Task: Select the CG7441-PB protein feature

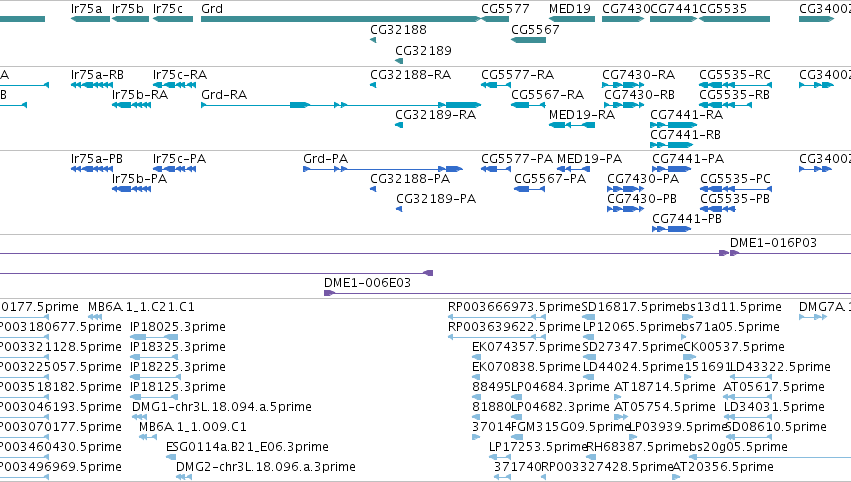Action: click(671, 229)
